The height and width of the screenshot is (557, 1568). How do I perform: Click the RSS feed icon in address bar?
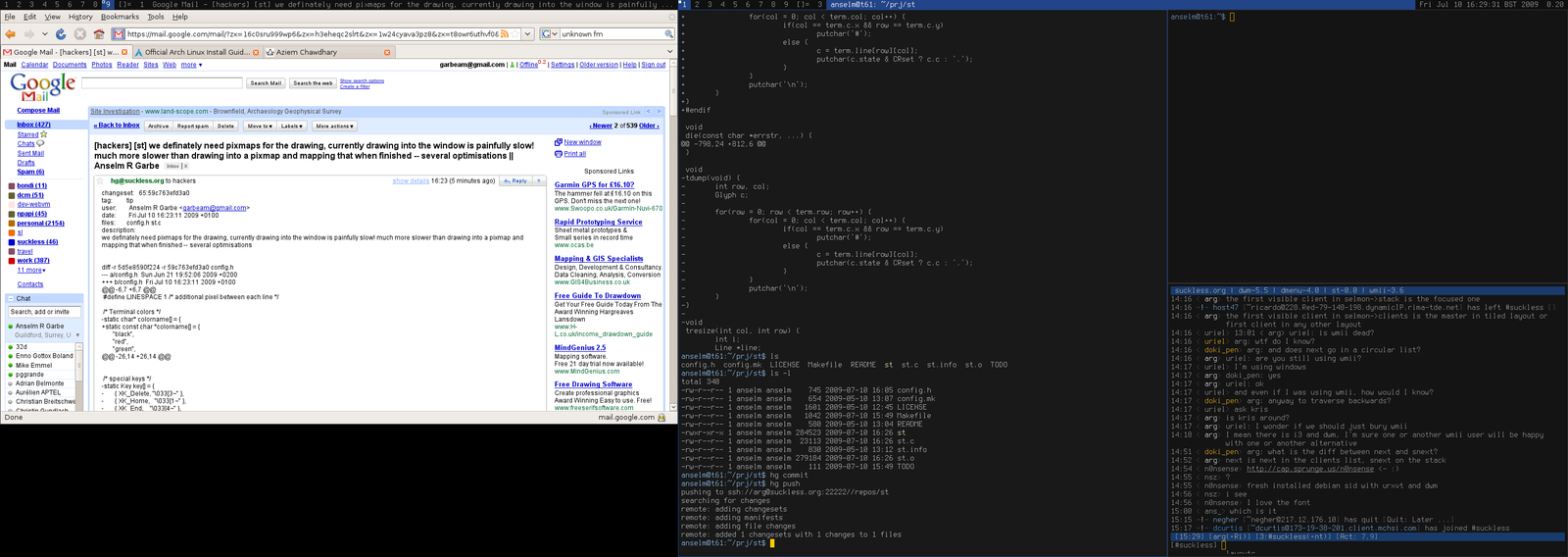[x=505, y=34]
